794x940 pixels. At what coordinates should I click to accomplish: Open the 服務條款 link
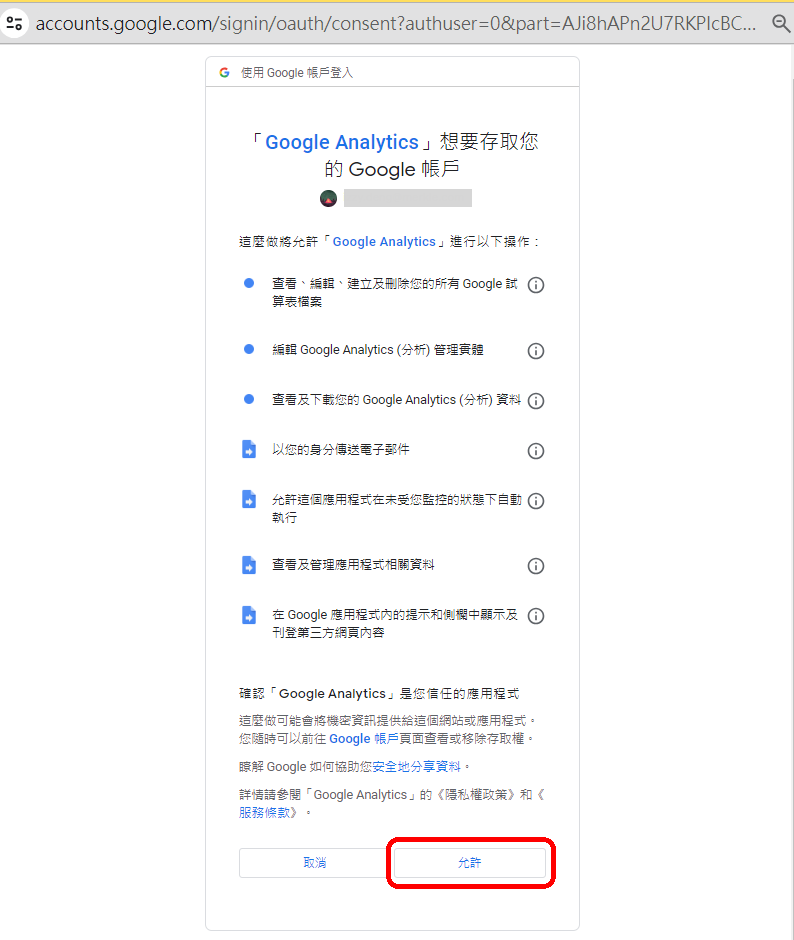click(x=264, y=812)
